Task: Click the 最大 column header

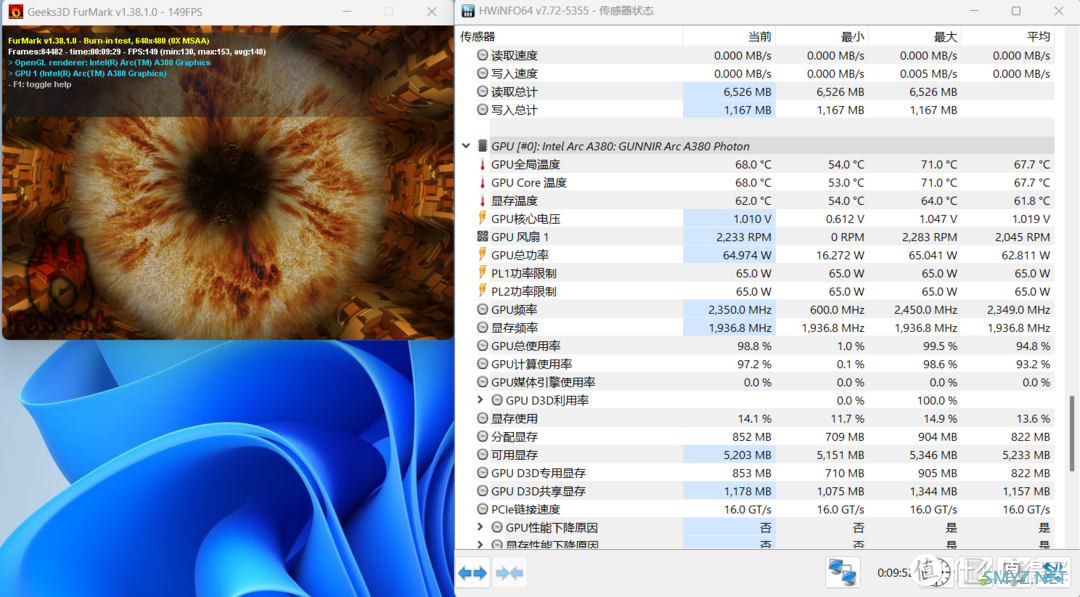Action: (915, 36)
